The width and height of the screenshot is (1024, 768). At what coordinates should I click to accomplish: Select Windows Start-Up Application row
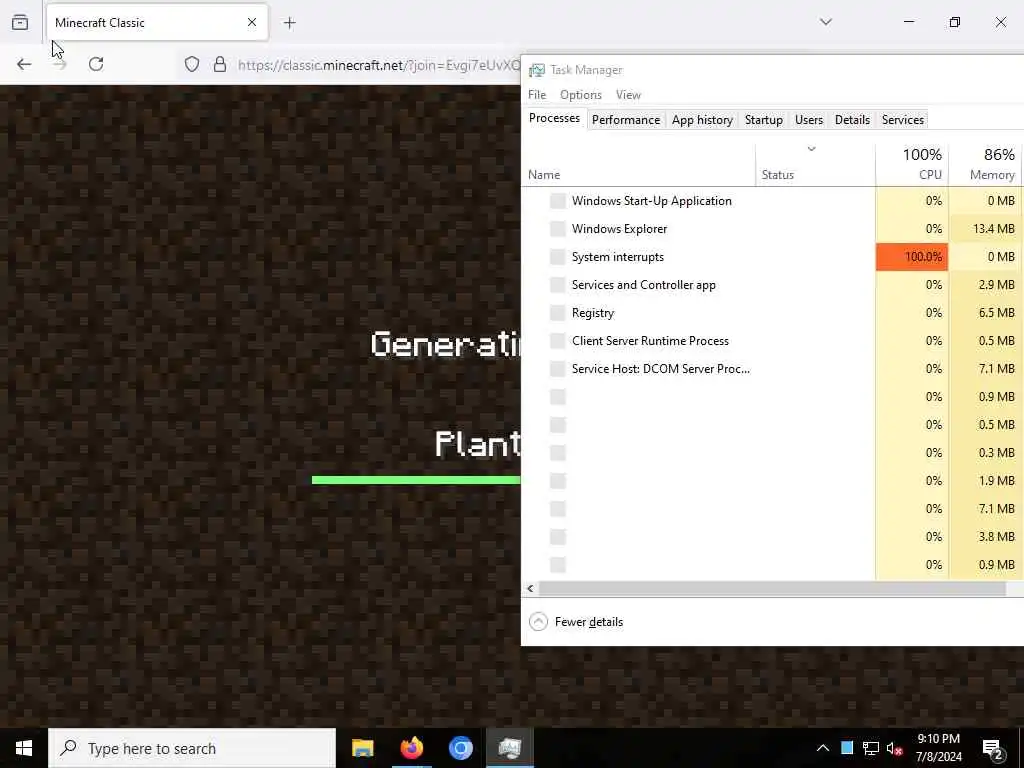[x=772, y=201]
